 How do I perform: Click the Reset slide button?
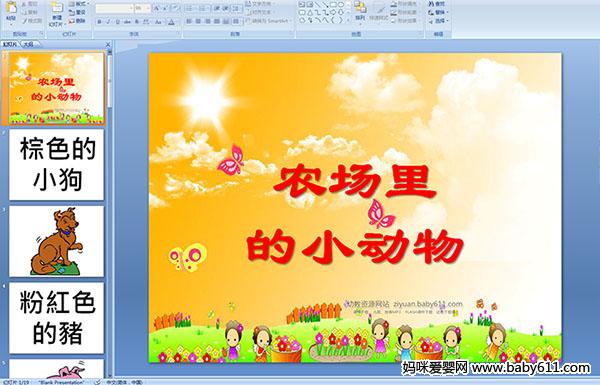click(77, 12)
